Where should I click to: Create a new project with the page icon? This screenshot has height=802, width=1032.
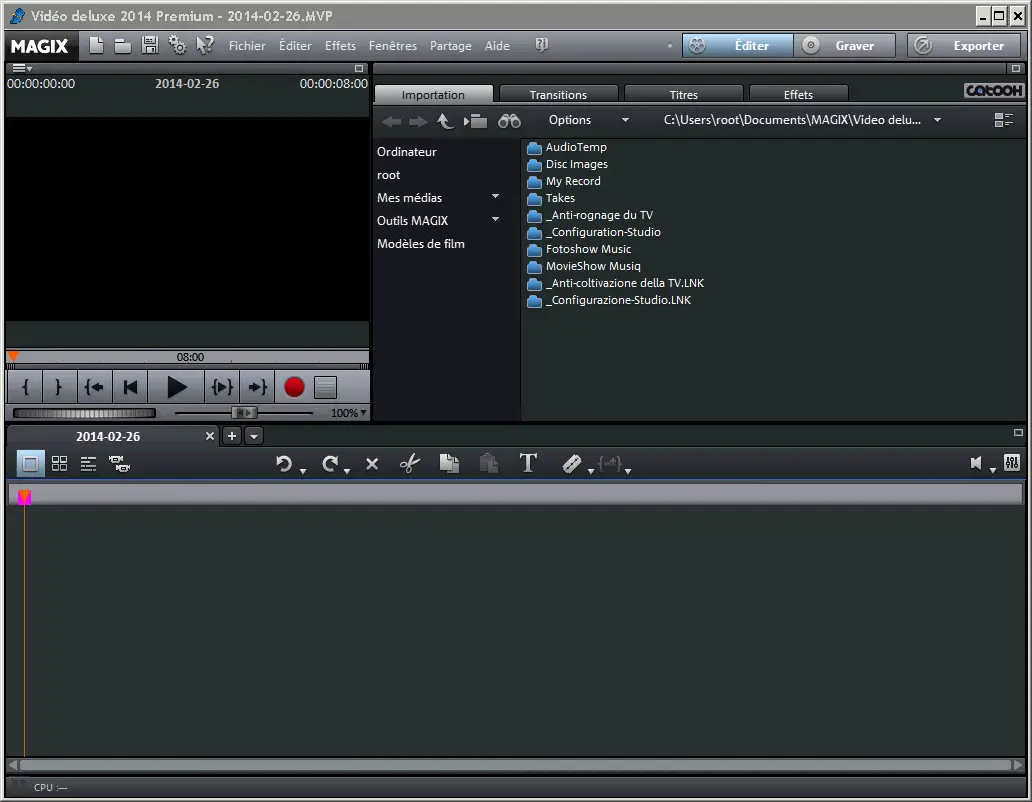pos(96,45)
